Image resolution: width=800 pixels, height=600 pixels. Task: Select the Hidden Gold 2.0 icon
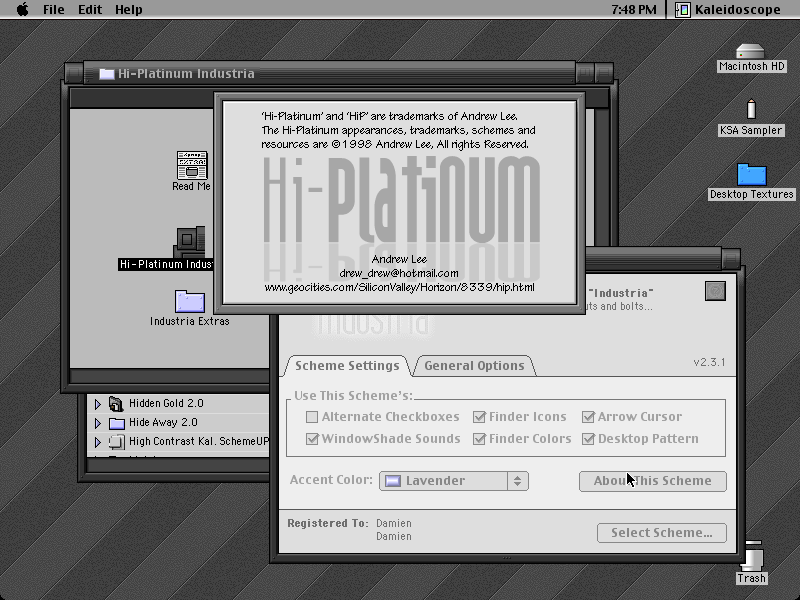[x=116, y=404]
